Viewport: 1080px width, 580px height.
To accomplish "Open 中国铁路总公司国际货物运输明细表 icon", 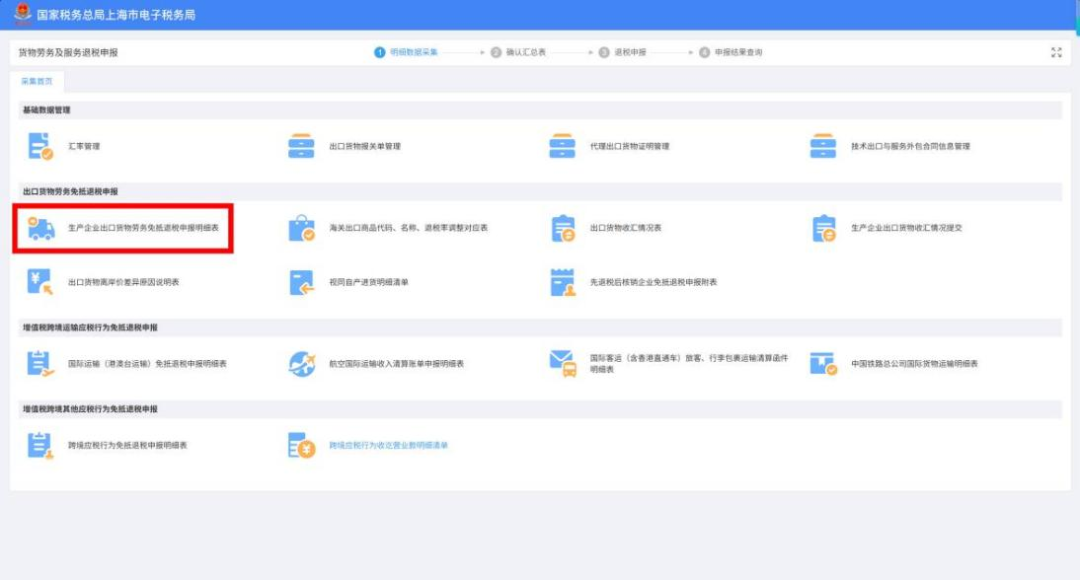I will 820,363.
